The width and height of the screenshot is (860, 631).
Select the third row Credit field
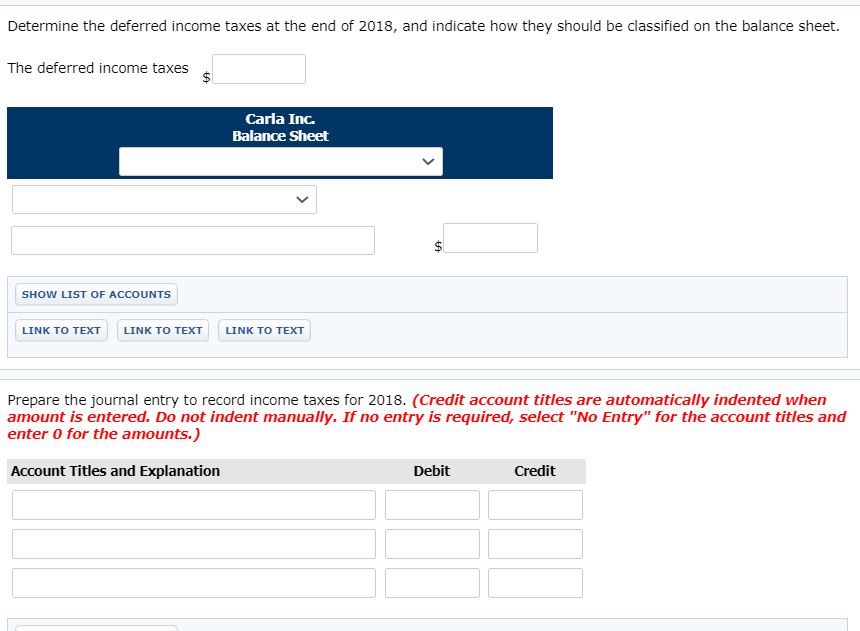tap(535, 582)
